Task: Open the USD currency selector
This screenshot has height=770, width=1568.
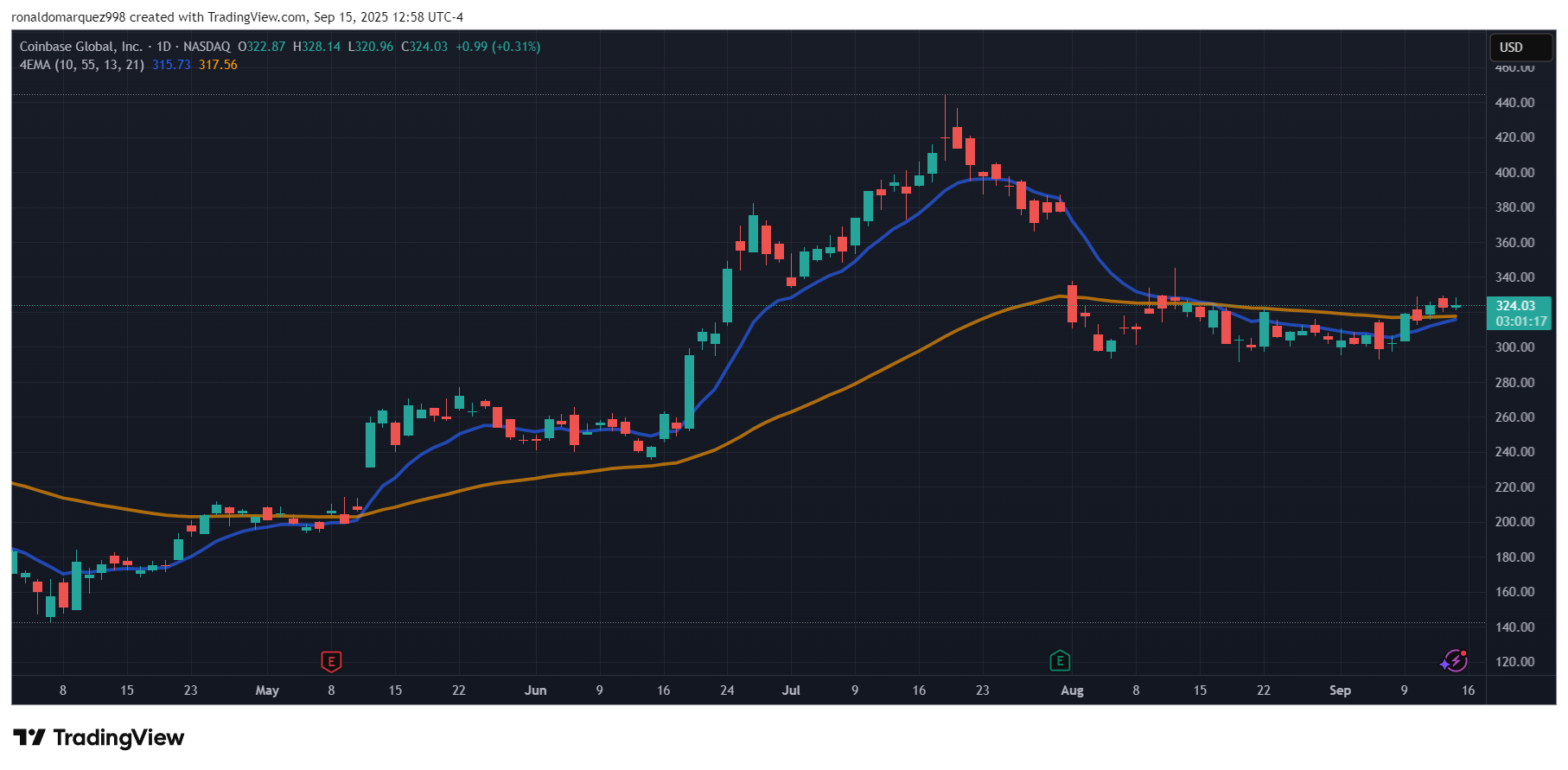Action: (1511, 48)
